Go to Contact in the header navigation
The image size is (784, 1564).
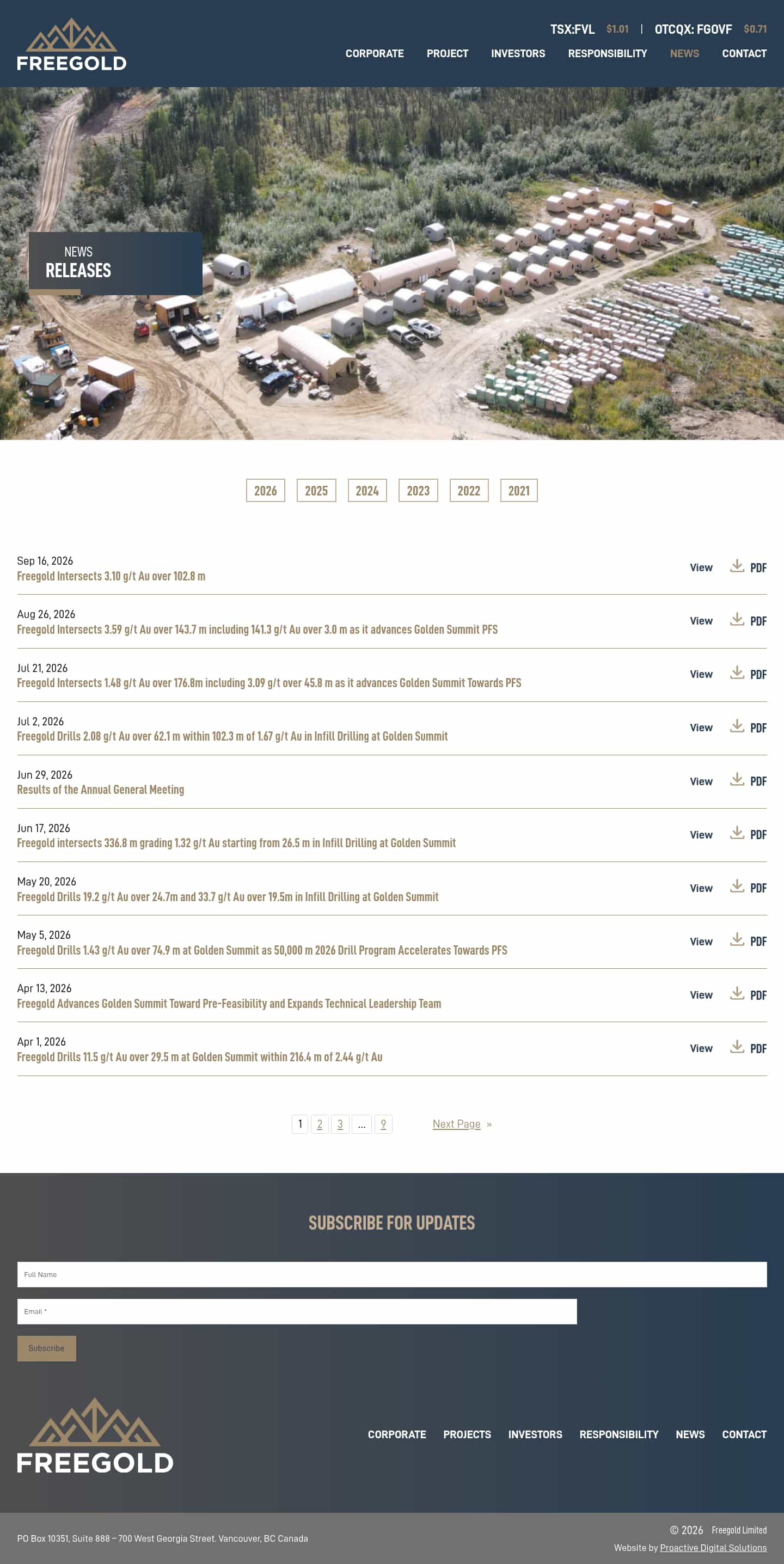[x=744, y=53]
